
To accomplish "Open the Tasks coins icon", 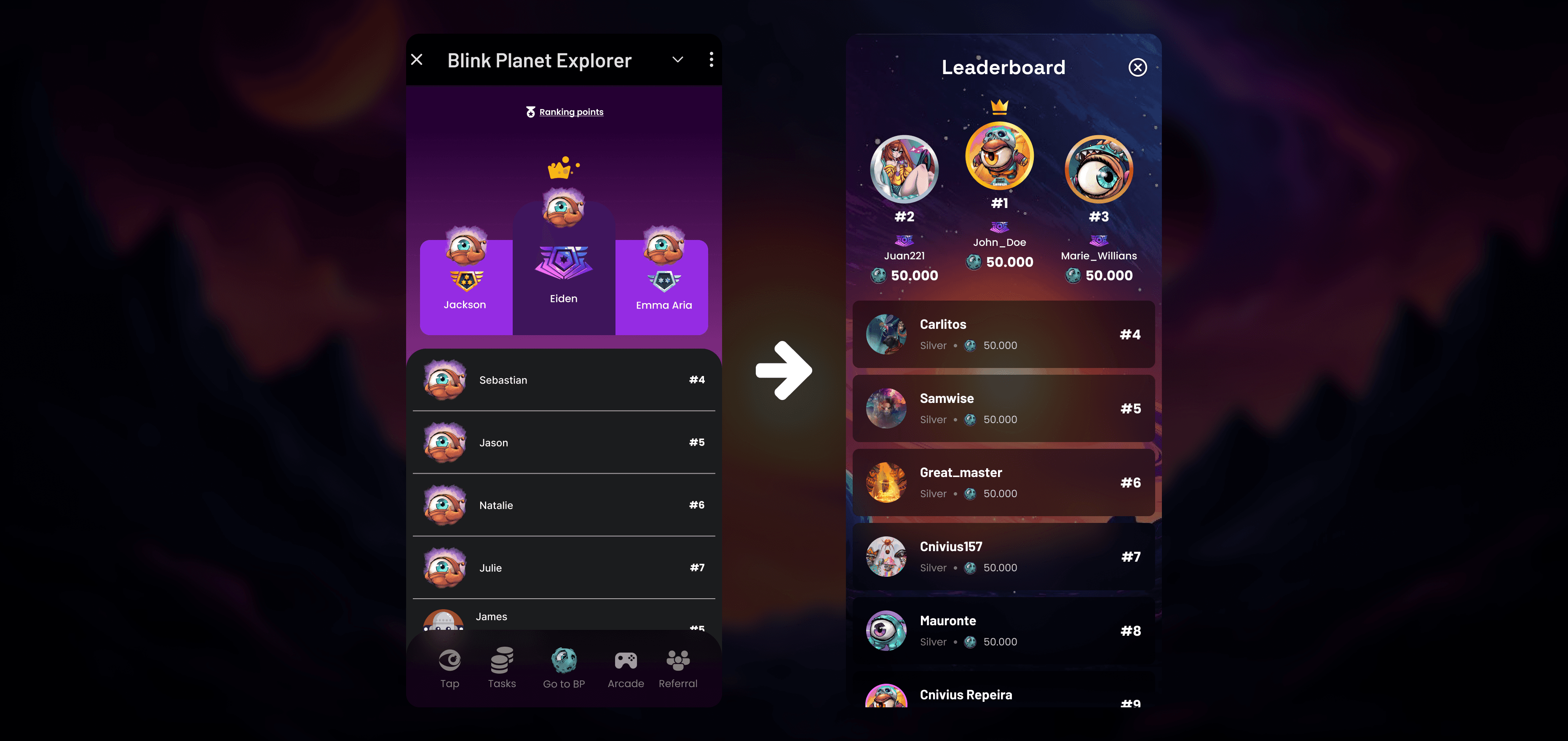I will 502,660.
